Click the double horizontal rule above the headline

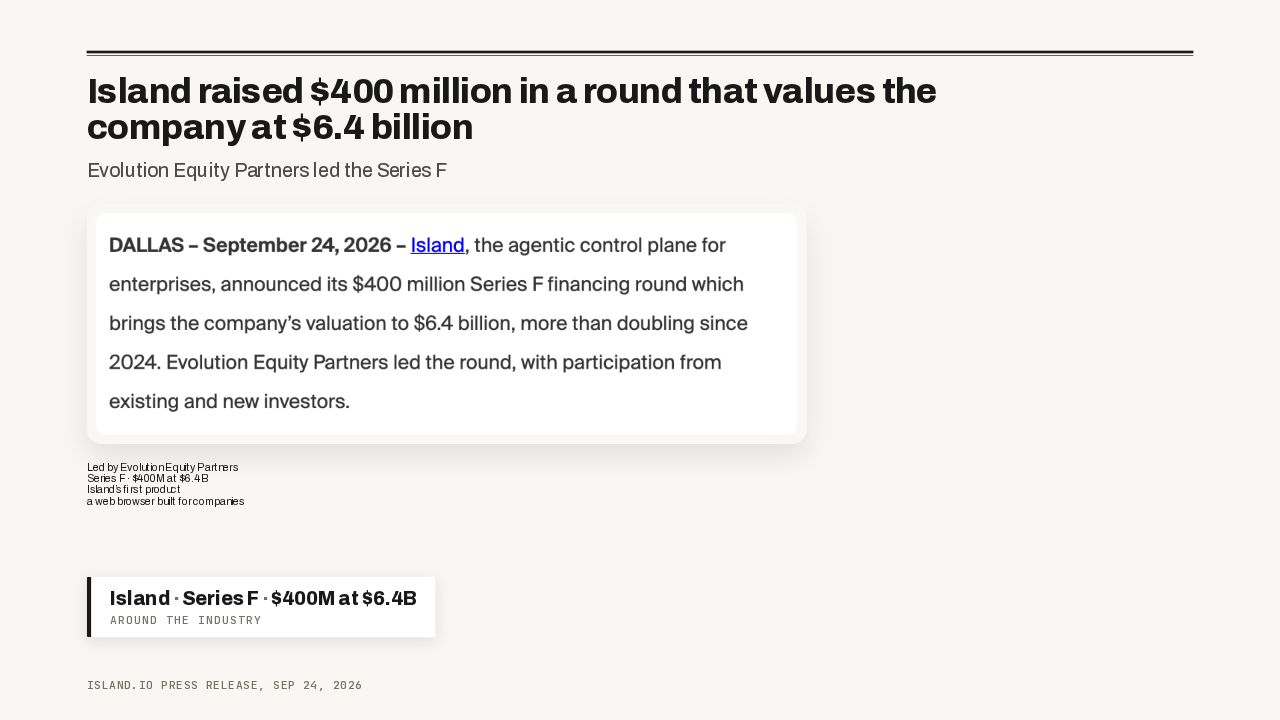point(640,53)
